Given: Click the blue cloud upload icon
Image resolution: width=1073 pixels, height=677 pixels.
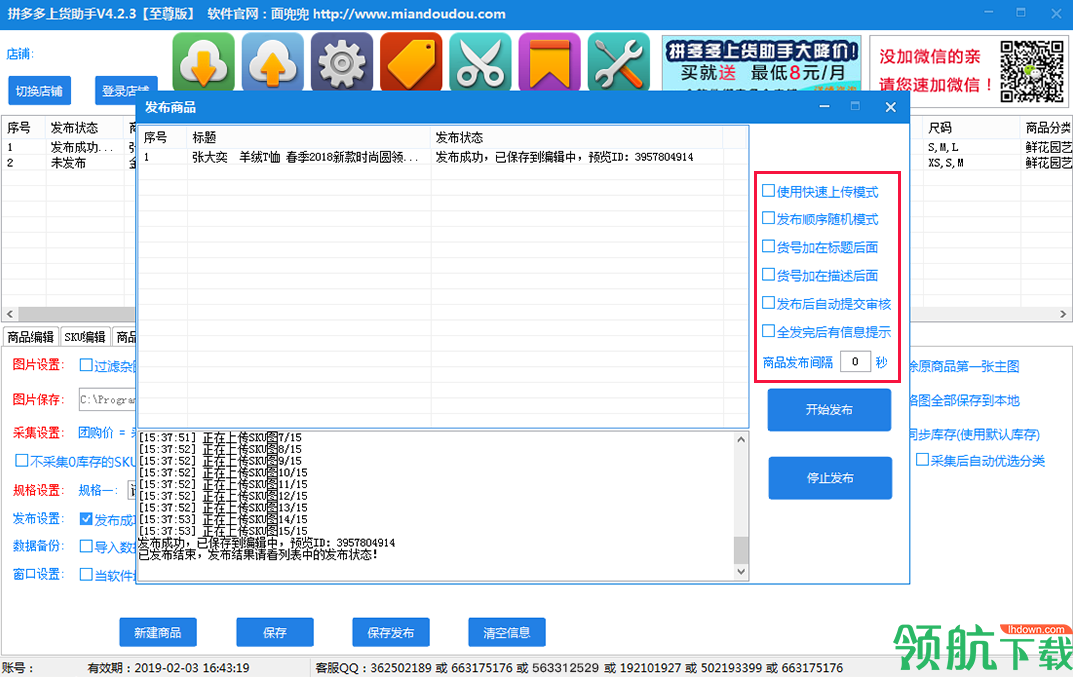Looking at the screenshot, I should (x=272, y=62).
